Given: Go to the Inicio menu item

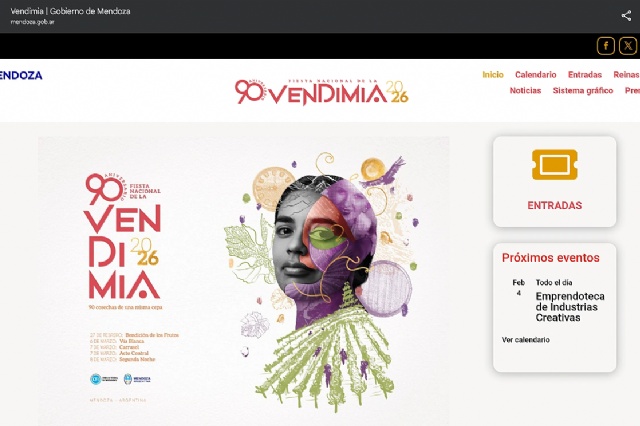Looking at the screenshot, I should 493,75.
